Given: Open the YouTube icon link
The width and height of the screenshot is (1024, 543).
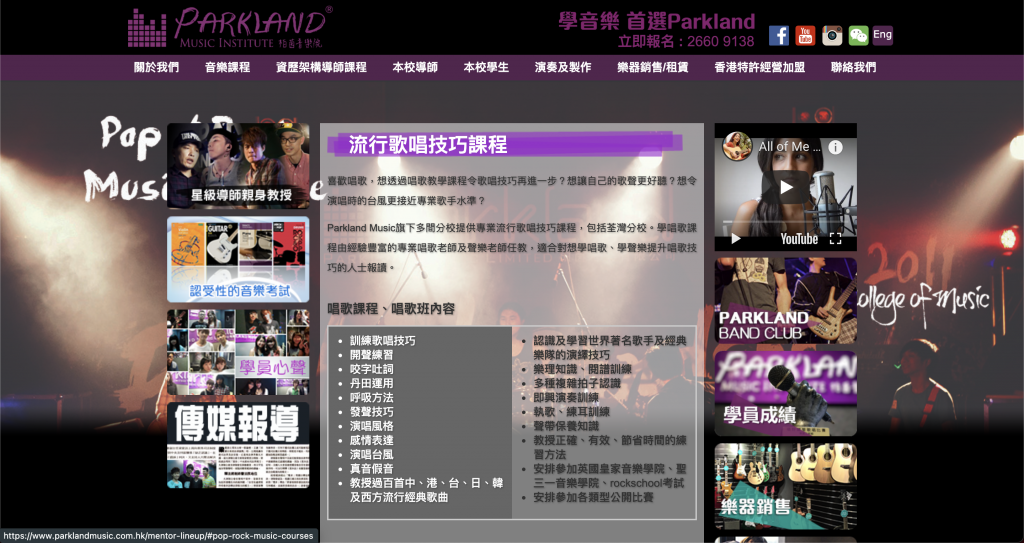Looking at the screenshot, I should pos(805,35).
